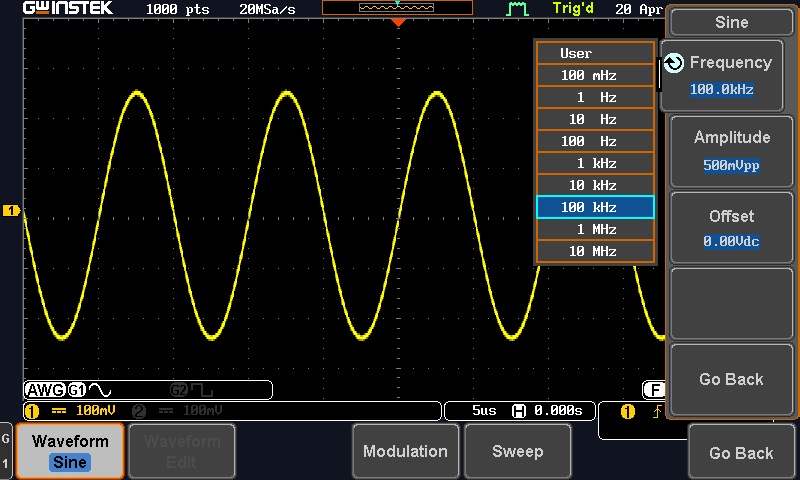The height and width of the screenshot is (480, 800).
Task: Click the memory bar waveform overview
Action: pyautogui.click(x=397, y=8)
